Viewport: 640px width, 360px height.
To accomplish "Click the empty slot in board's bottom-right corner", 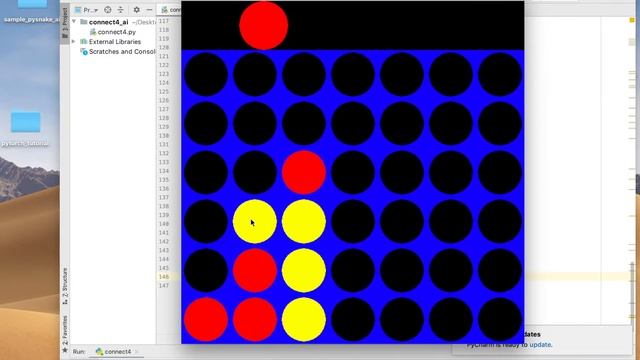I will tap(500, 319).
